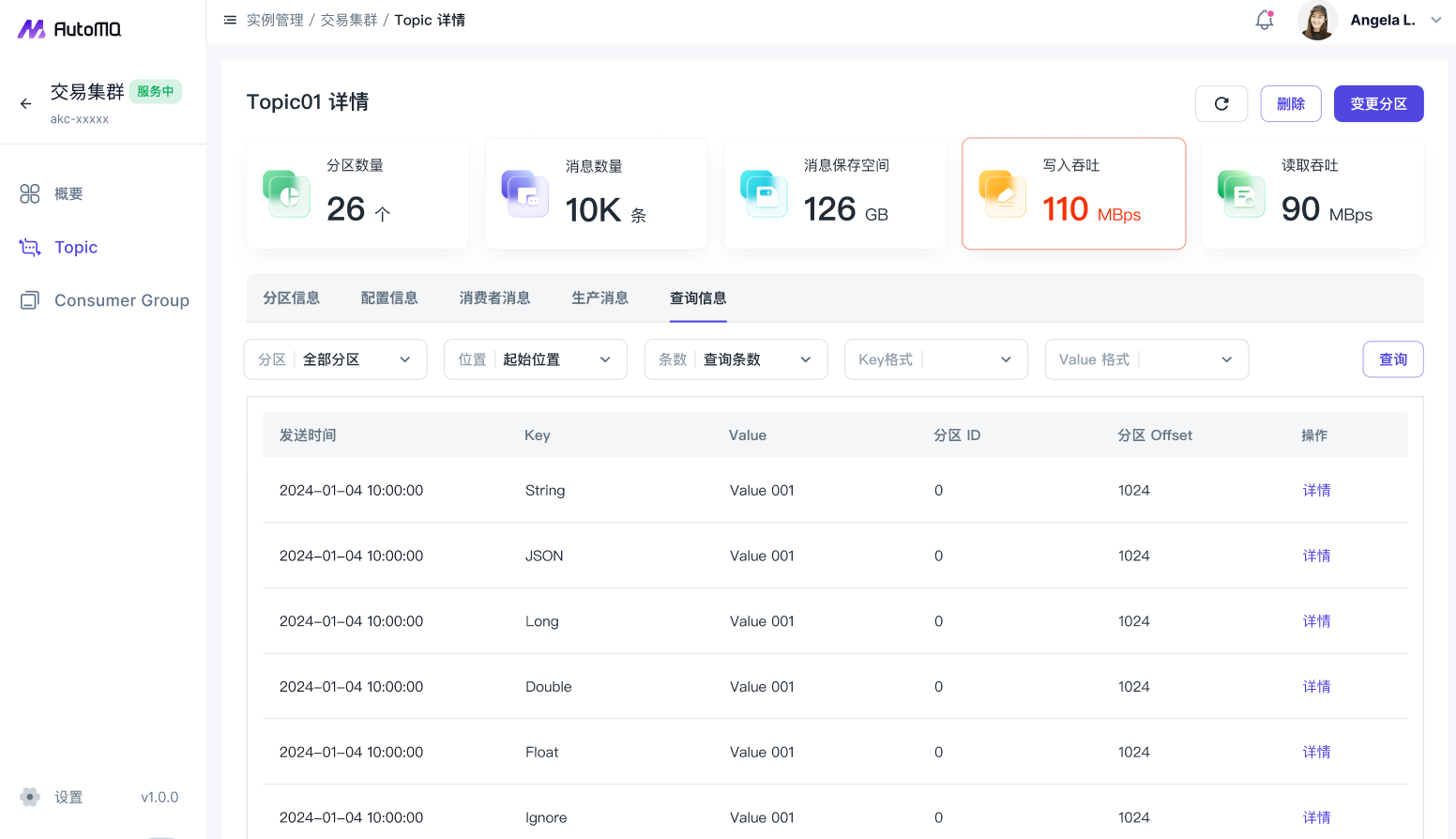Click the 删除 button

(x=1291, y=104)
